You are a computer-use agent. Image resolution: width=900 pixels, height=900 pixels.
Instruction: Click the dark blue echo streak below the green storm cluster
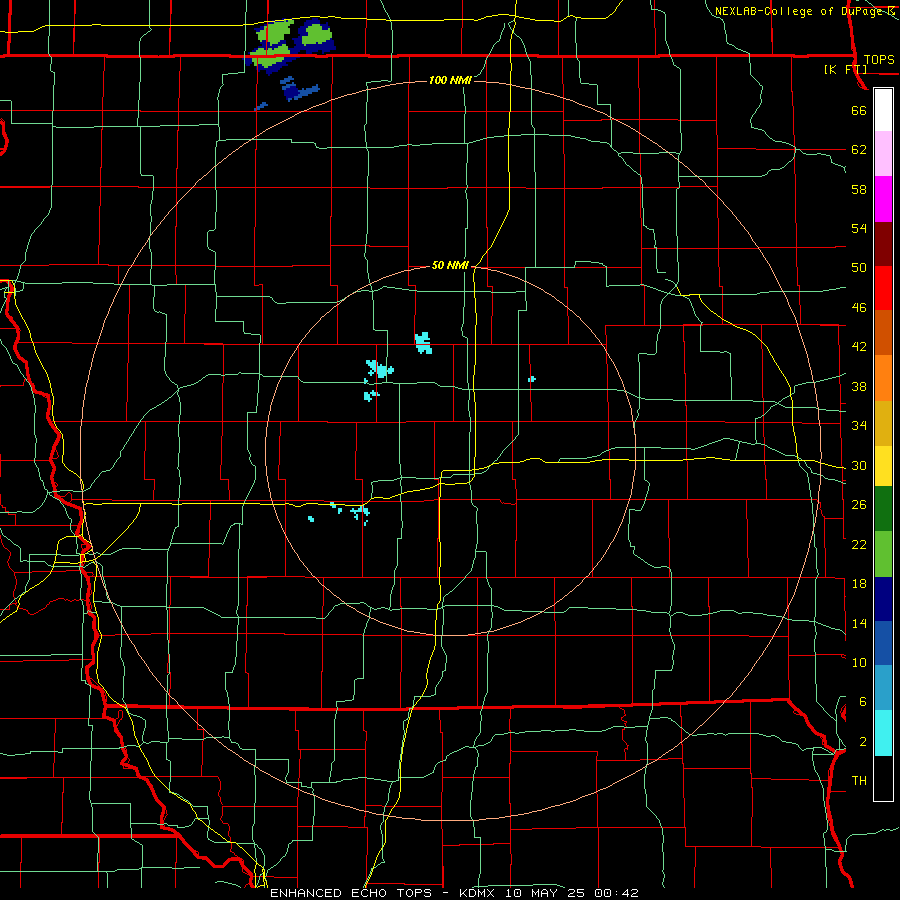[x=298, y=89]
